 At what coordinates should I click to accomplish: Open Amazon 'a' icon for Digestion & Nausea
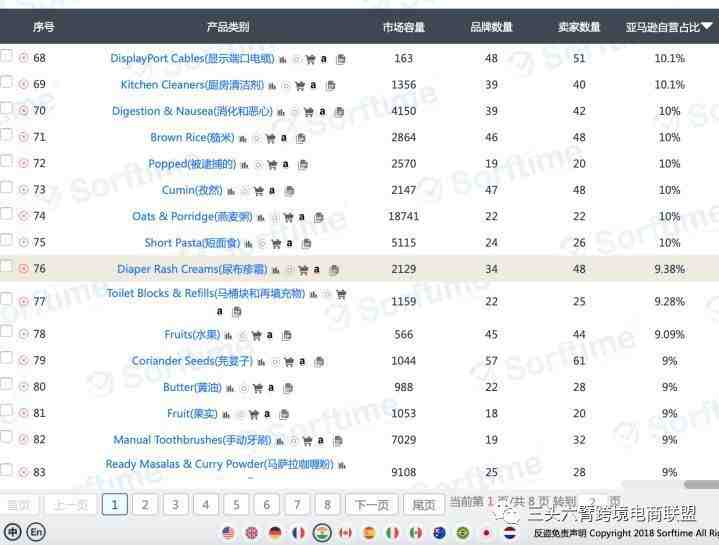click(x=322, y=111)
